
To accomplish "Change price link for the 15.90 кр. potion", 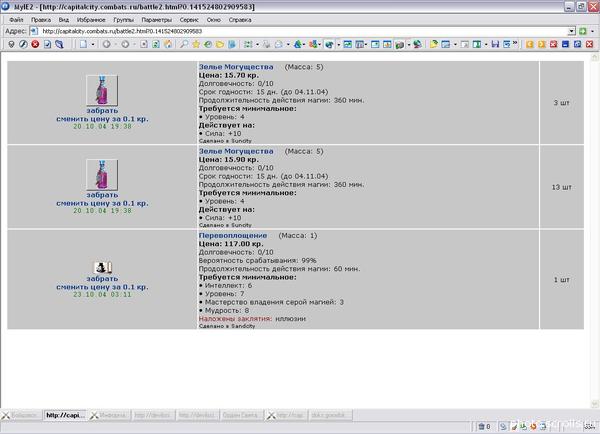I will point(102,203).
